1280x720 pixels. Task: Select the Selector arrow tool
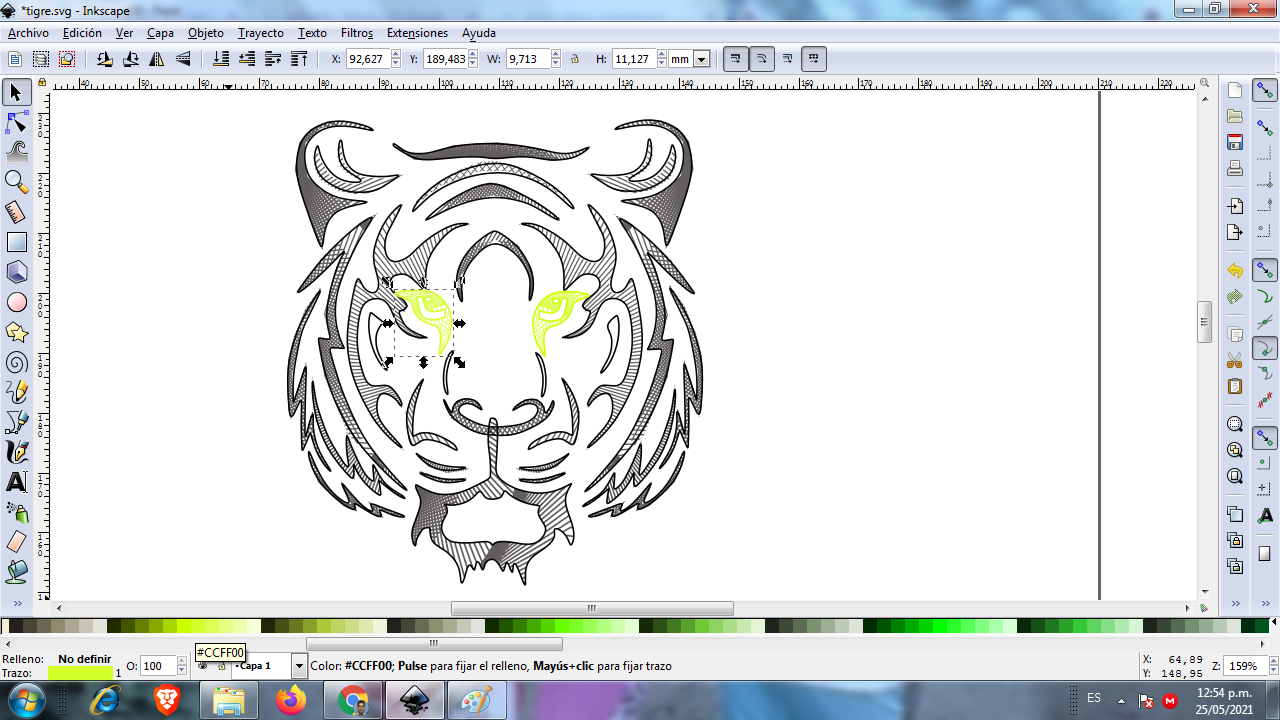tap(16, 93)
